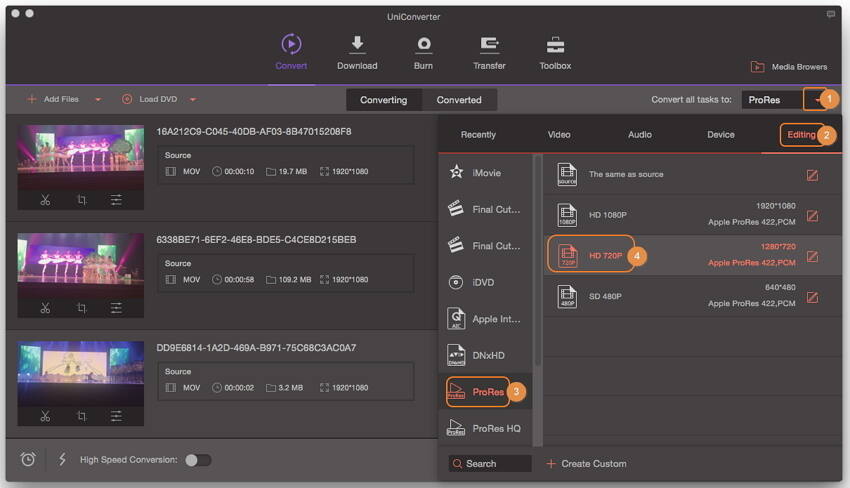Click the feedback chat icon in title bar
850x488 pixels.
(x=830, y=14)
